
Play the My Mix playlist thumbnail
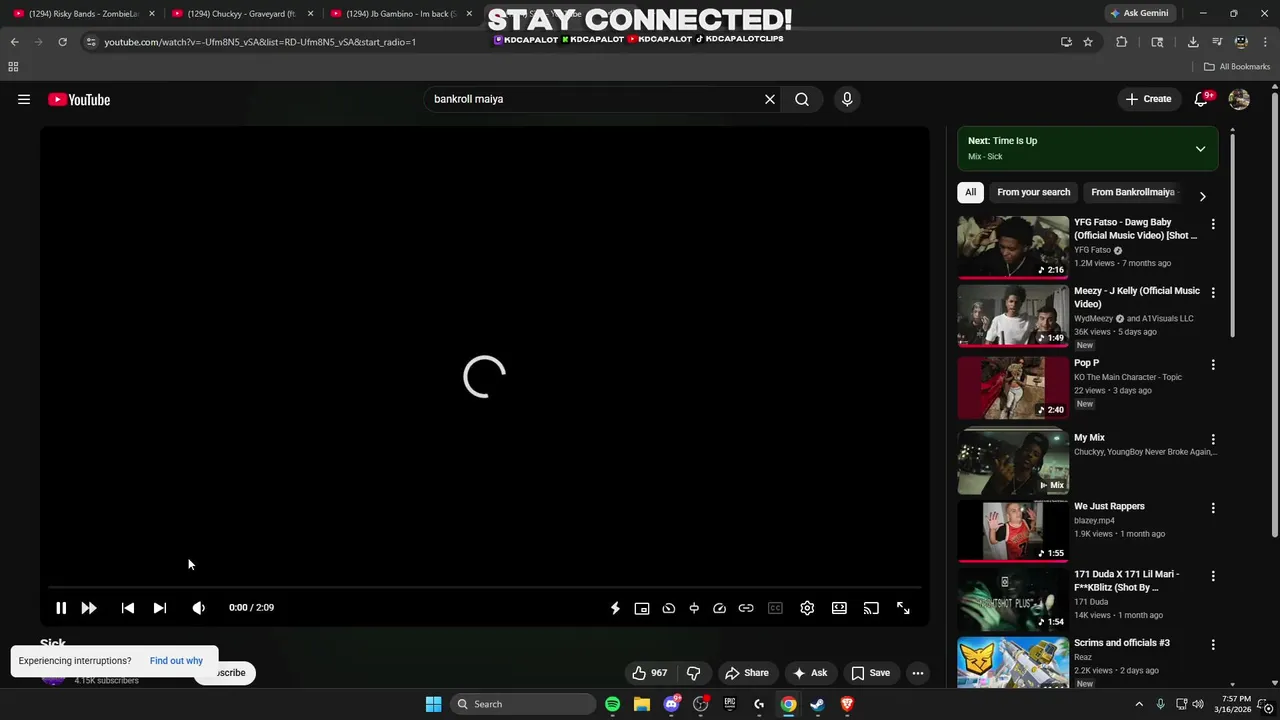pyautogui.click(x=1013, y=462)
